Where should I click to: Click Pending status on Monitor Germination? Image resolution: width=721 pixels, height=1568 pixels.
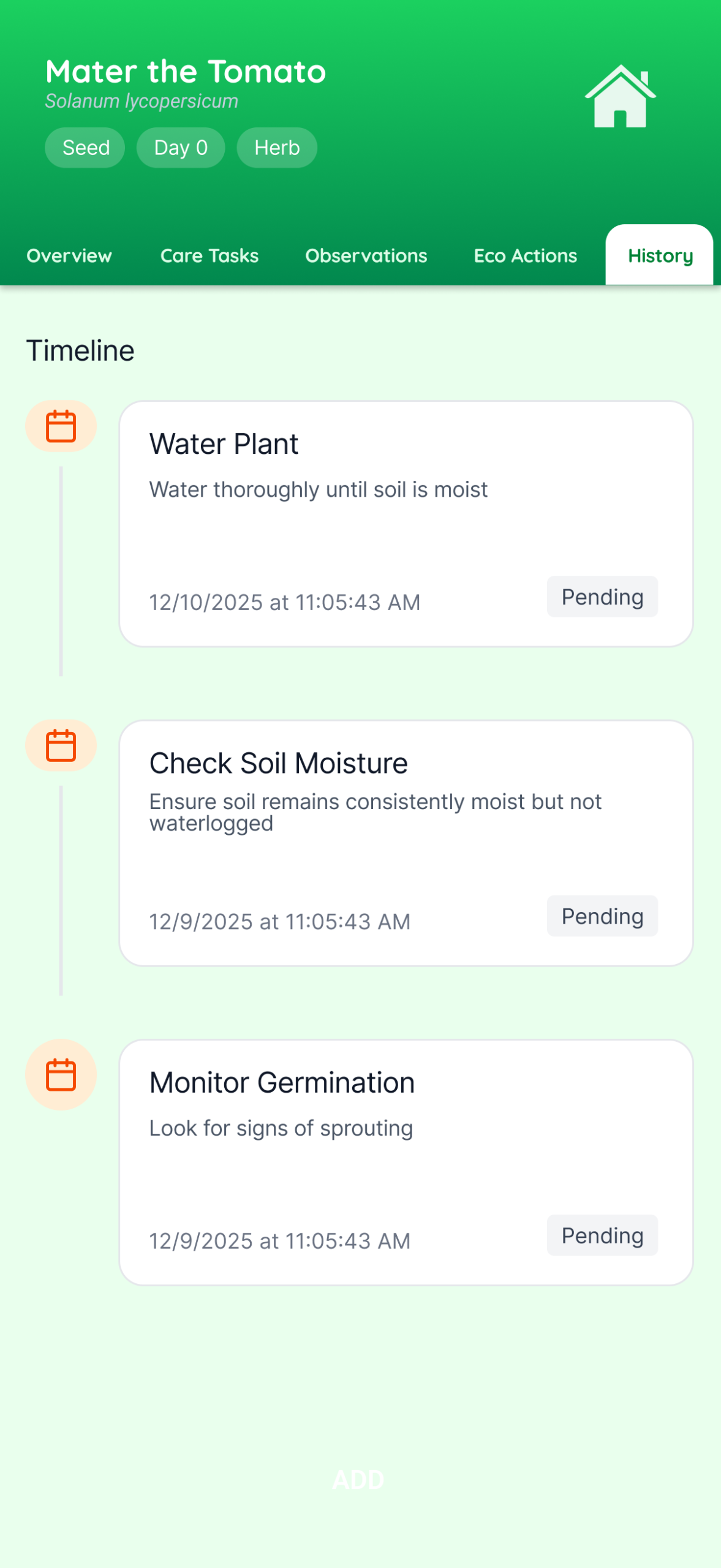tap(602, 1235)
